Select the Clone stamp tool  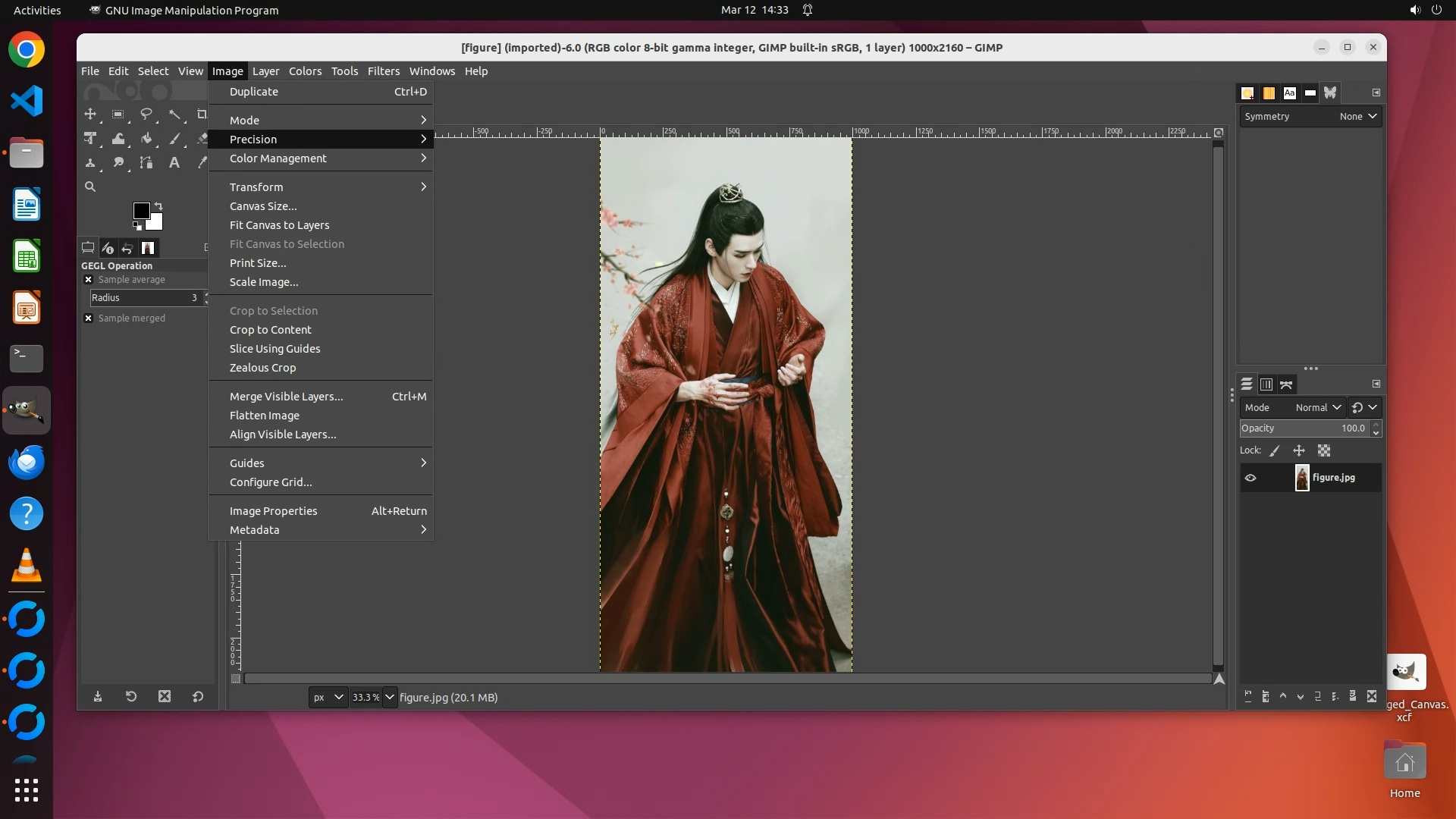[x=90, y=162]
